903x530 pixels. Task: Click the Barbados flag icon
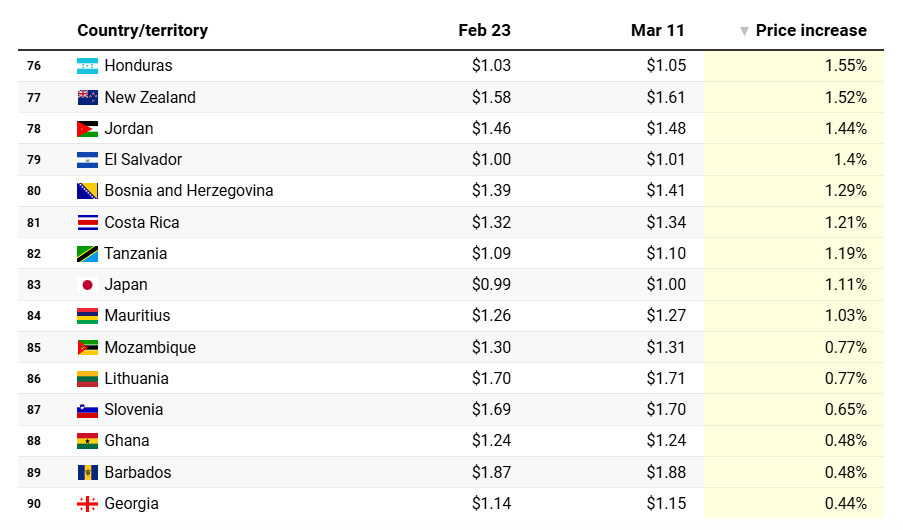(x=87, y=473)
